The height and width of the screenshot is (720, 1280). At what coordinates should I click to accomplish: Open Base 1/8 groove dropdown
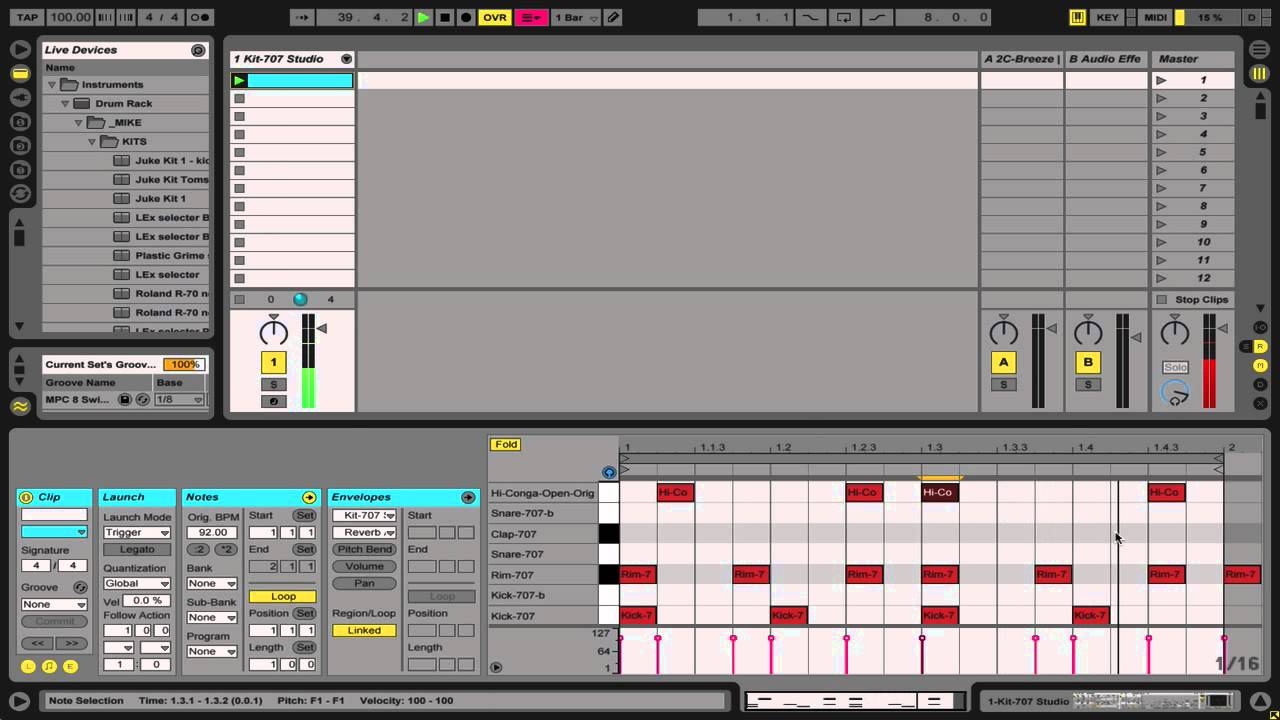[180, 400]
